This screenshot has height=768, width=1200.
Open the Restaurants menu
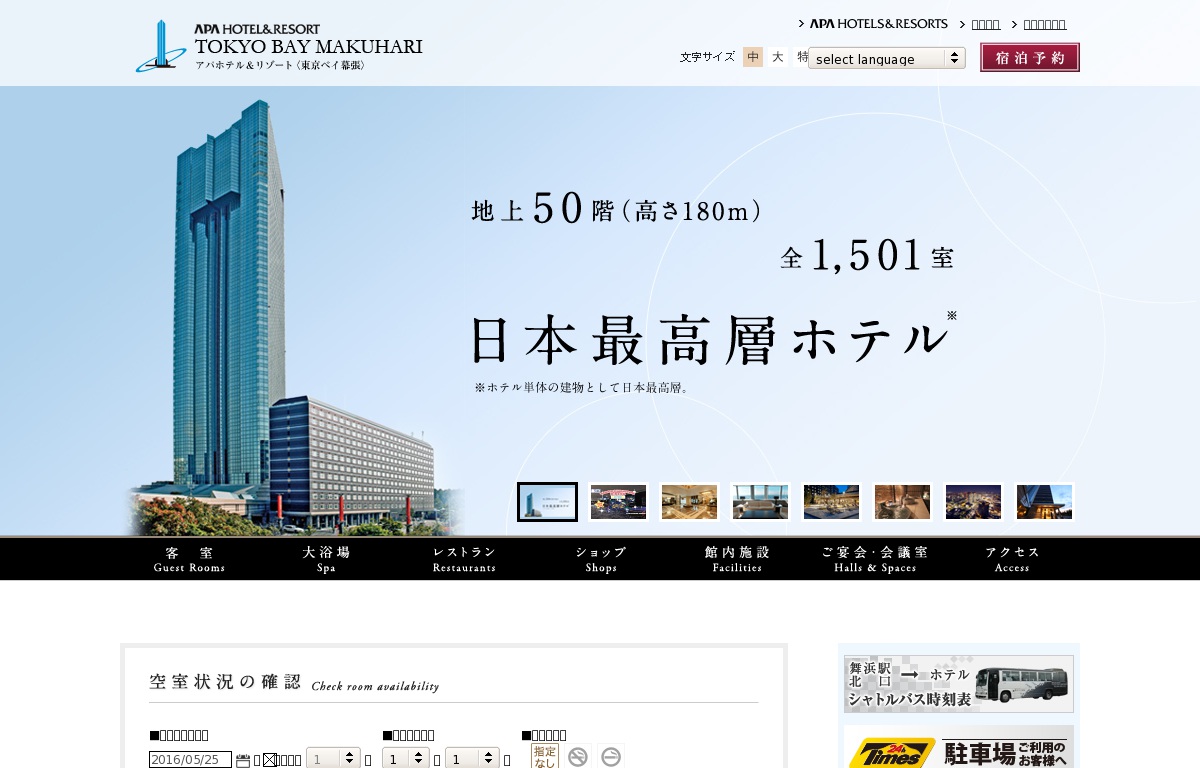click(x=464, y=559)
